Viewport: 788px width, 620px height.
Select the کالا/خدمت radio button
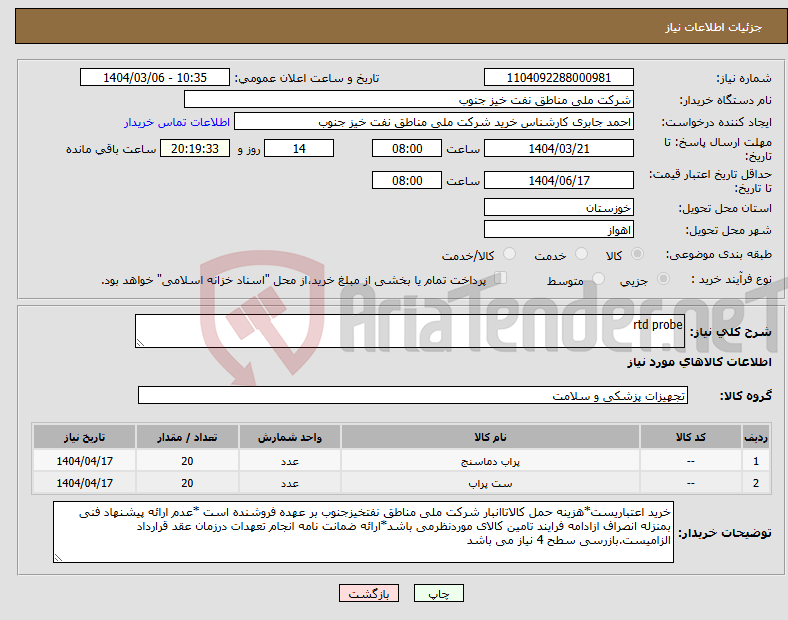(x=509, y=254)
